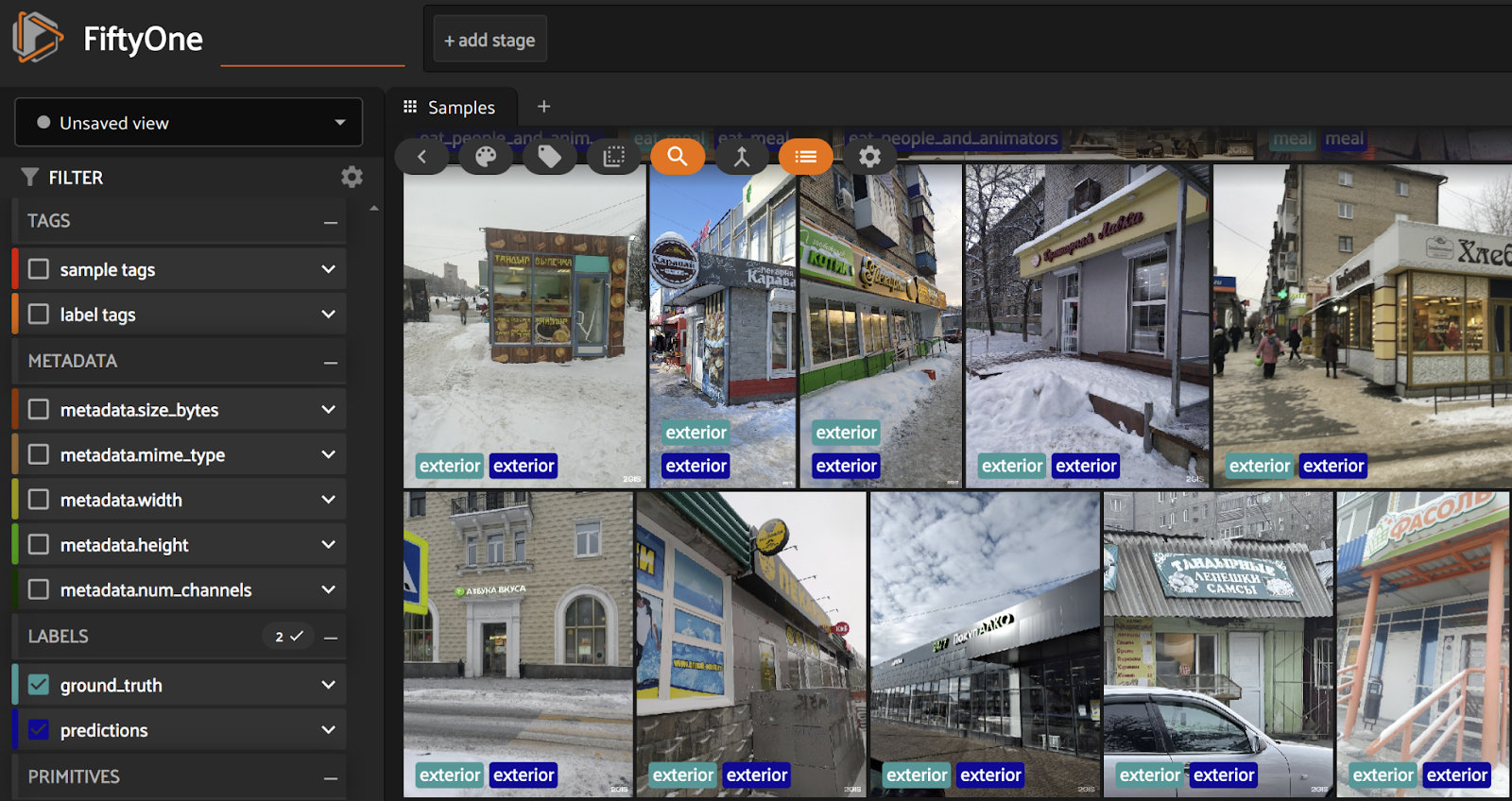Click the patches selection icon

pyautogui.click(x=613, y=157)
